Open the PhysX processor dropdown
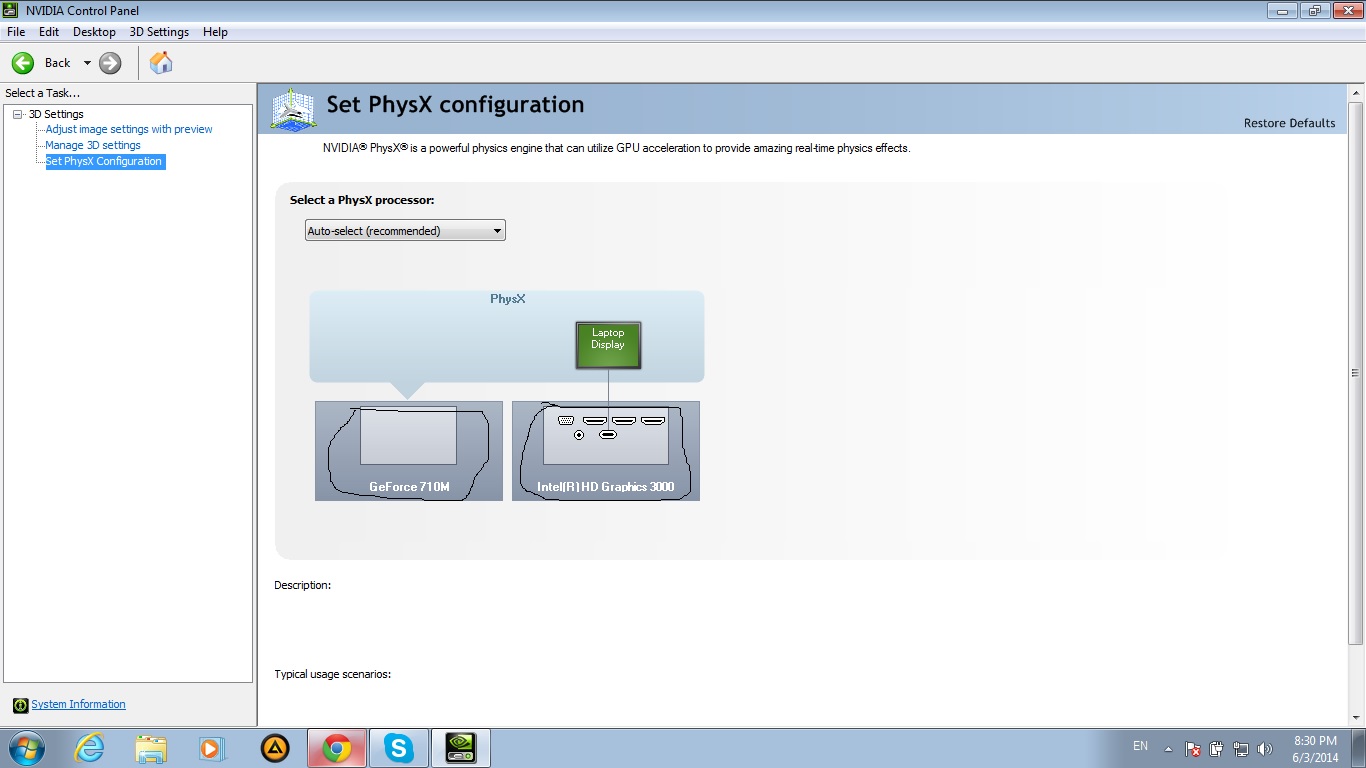This screenshot has width=1366, height=768. [405, 231]
